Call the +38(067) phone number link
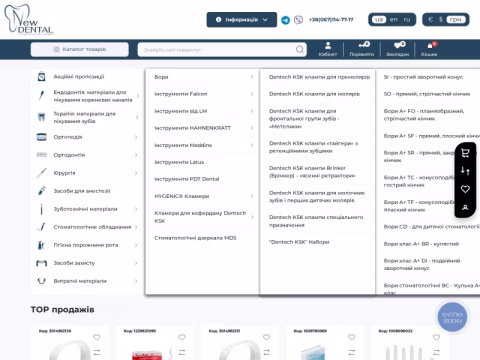Image resolution: width=480 pixels, height=360 pixels. (x=331, y=20)
